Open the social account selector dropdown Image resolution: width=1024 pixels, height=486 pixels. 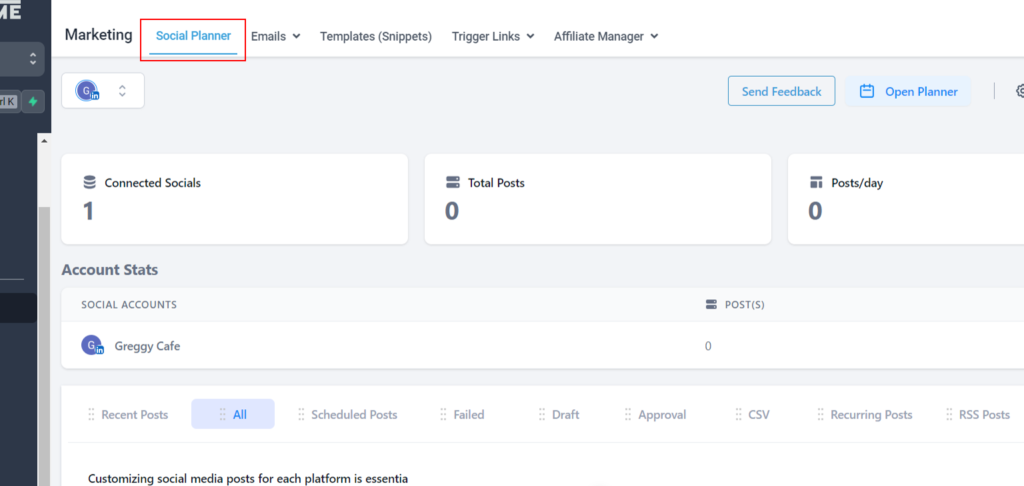(x=103, y=91)
